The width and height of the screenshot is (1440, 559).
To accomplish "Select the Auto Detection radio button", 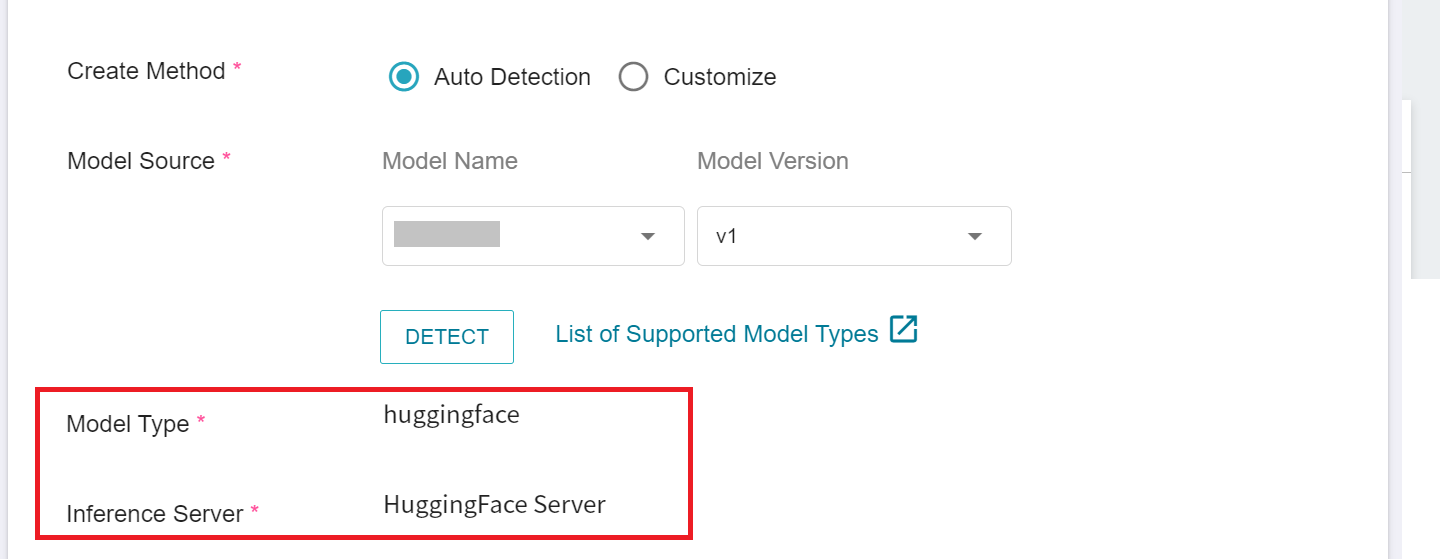I will pyautogui.click(x=404, y=77).
